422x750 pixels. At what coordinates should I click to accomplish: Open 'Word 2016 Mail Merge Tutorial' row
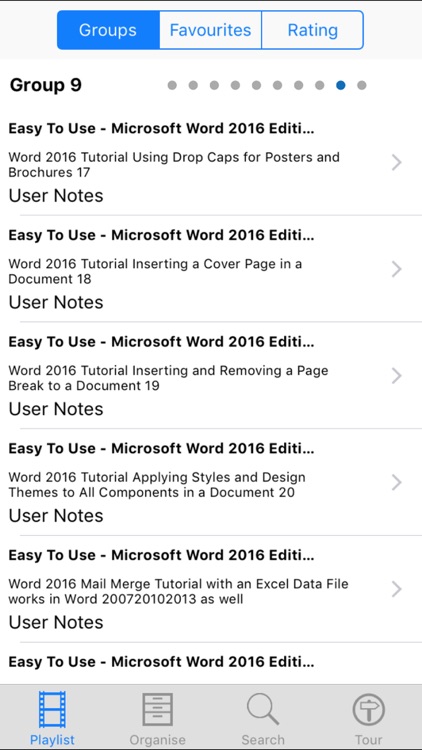211,589
